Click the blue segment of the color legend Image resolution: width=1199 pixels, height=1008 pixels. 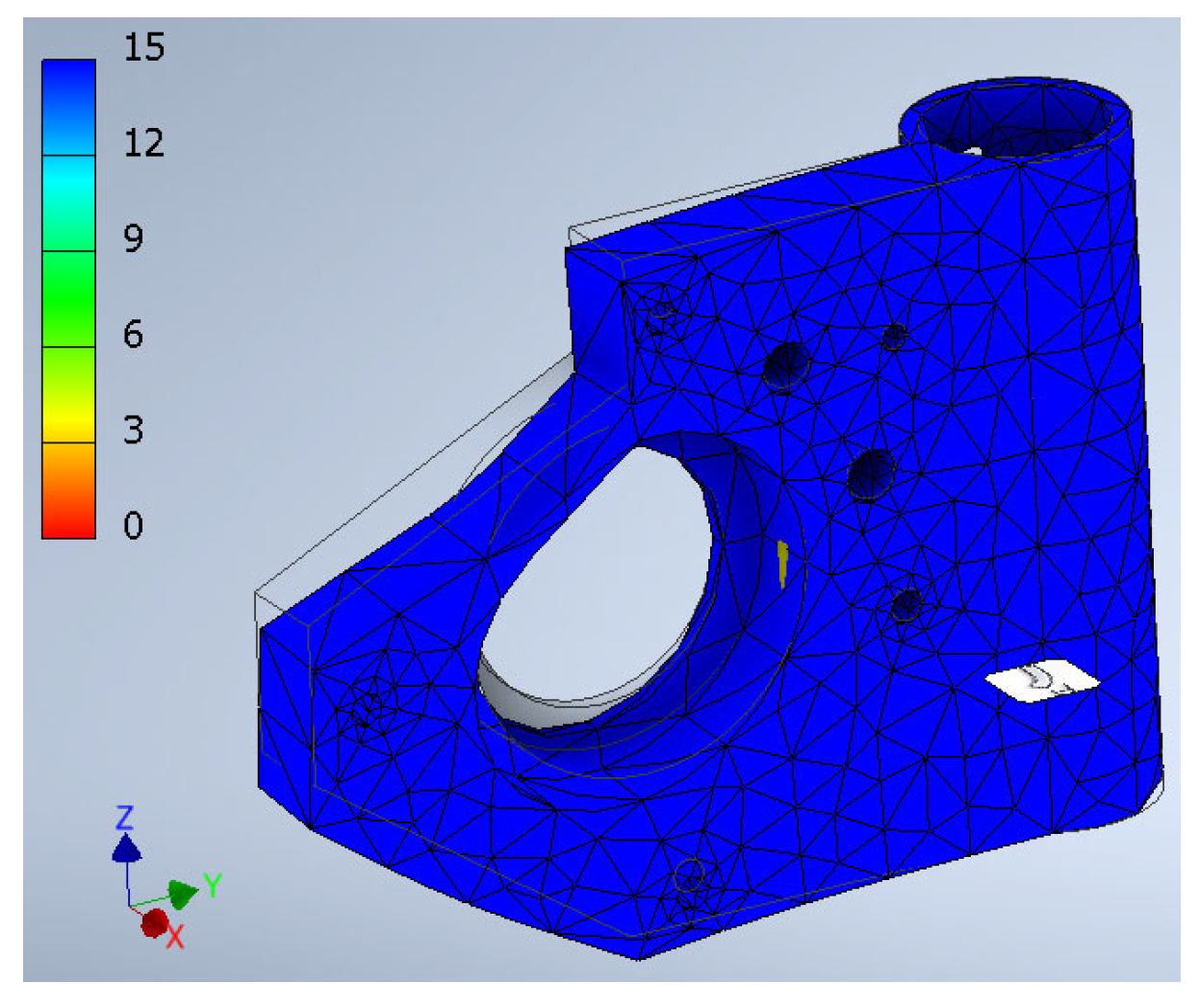click(68, 108)
